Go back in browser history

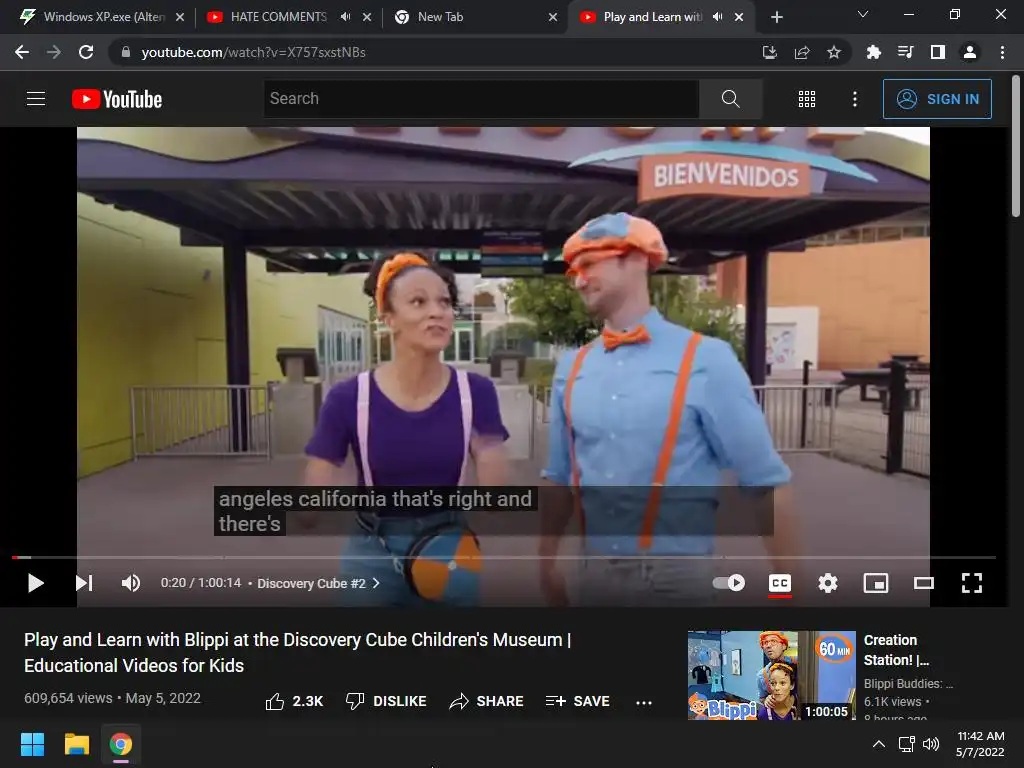click(22, 52)
